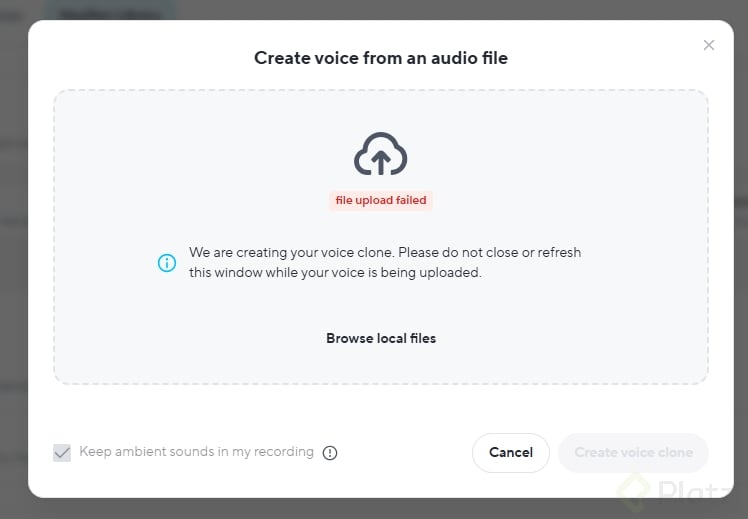748x519 pixels.
Task: Select Browse local files link
Action: point(381,338)
